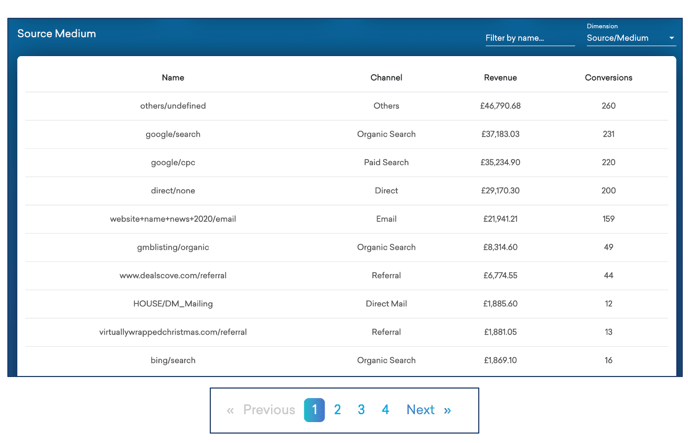Go to page 3
Screen dimensions: 688x443
pyautogui.click(x=361, y=410)
